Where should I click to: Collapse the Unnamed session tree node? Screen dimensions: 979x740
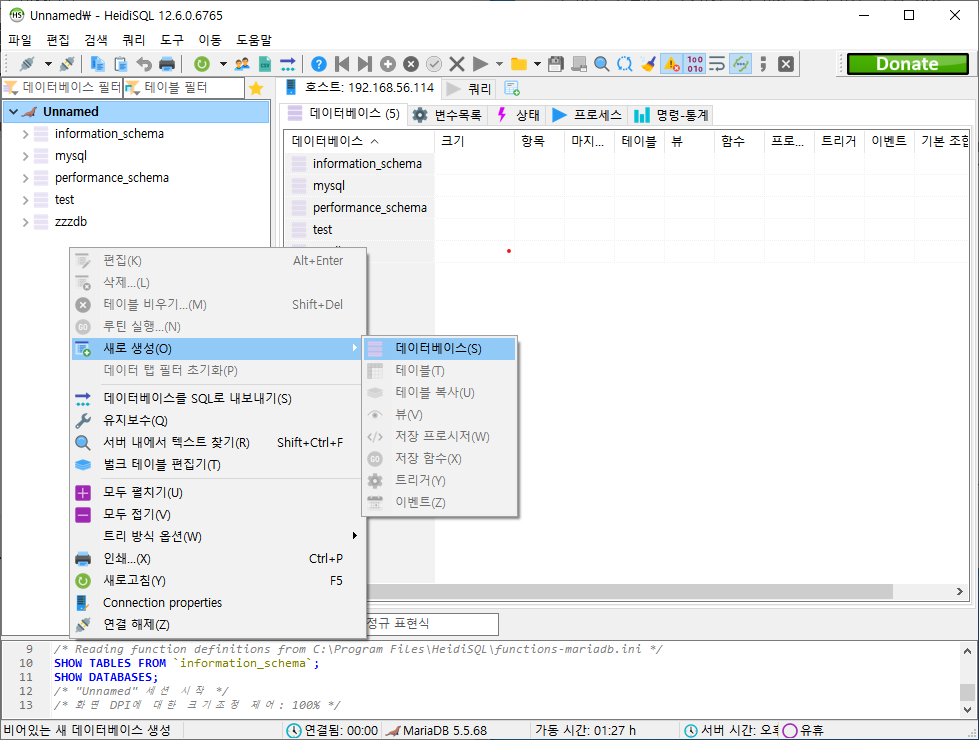(14, 112)
